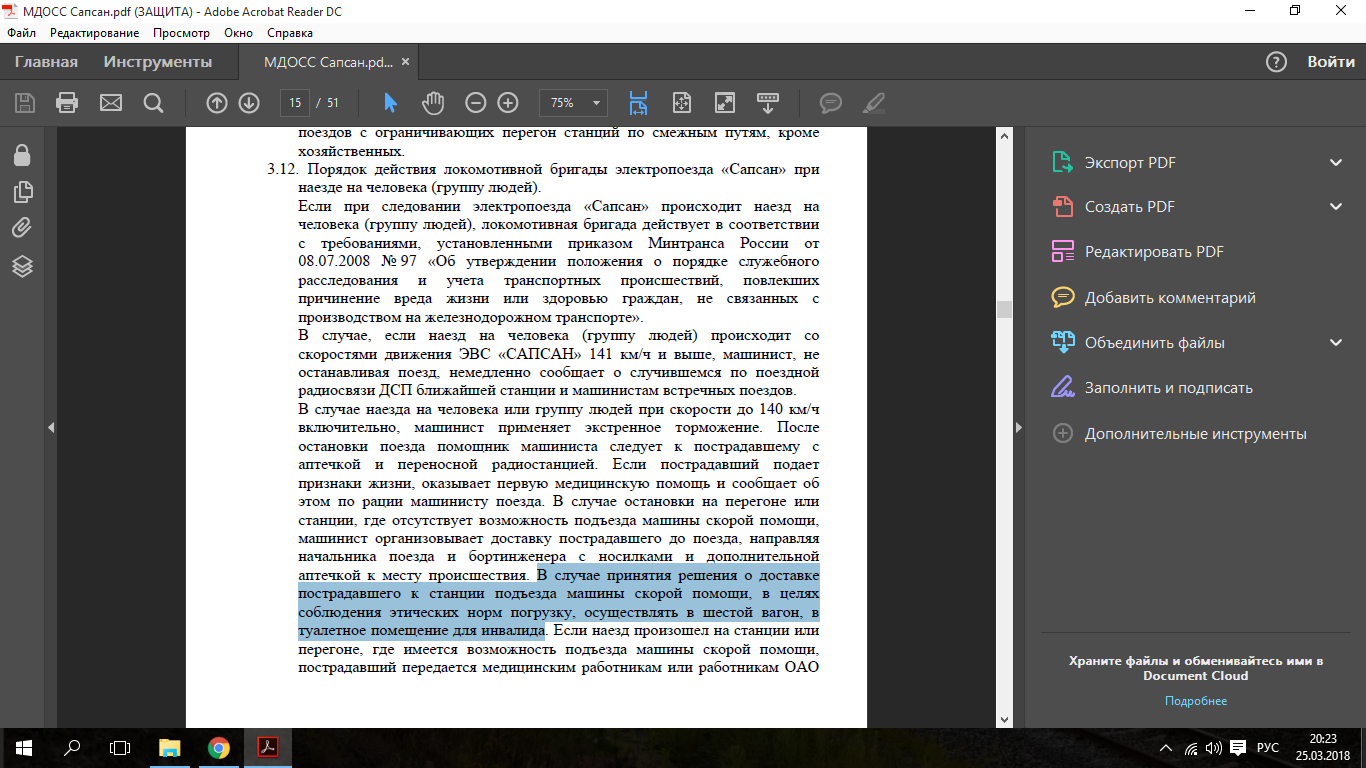Print the document using the printer icon

coord(67,103)
